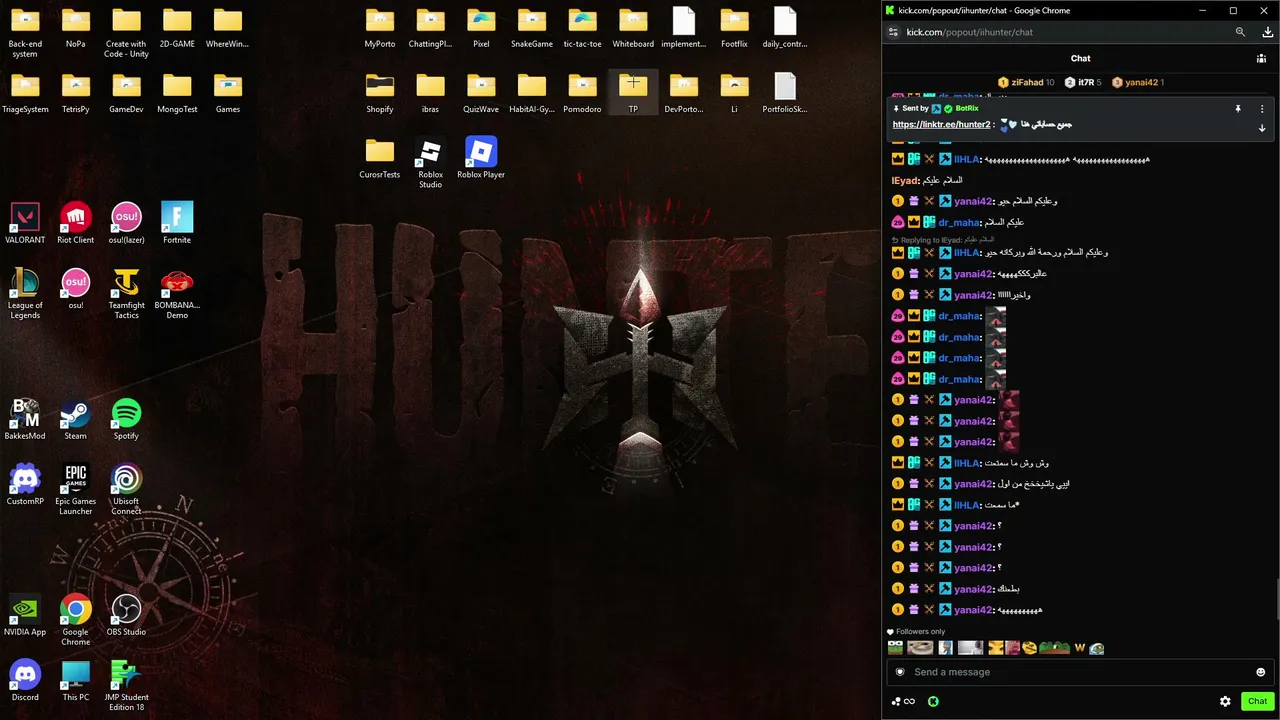Select the BOMBANA Demo icon
Screen dimensions: 1280x720
pos(177,294)
